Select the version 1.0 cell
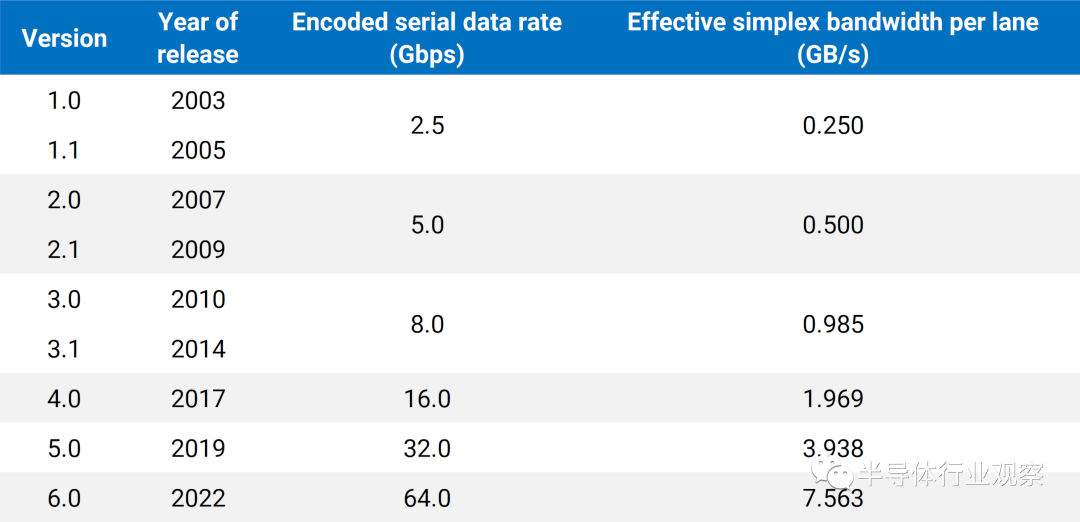 64,101
